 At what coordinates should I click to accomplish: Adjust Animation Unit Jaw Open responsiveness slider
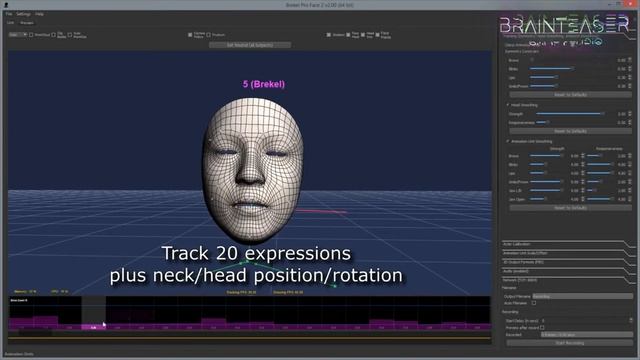tap(600, 199)
